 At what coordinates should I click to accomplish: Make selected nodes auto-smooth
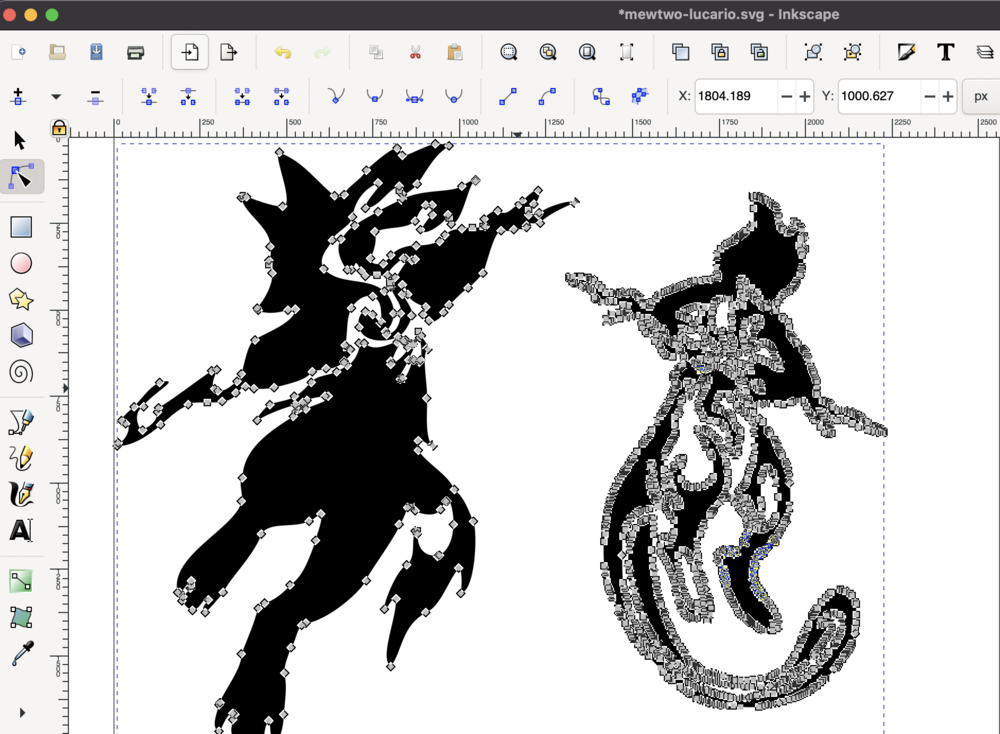tap(453, 96)
